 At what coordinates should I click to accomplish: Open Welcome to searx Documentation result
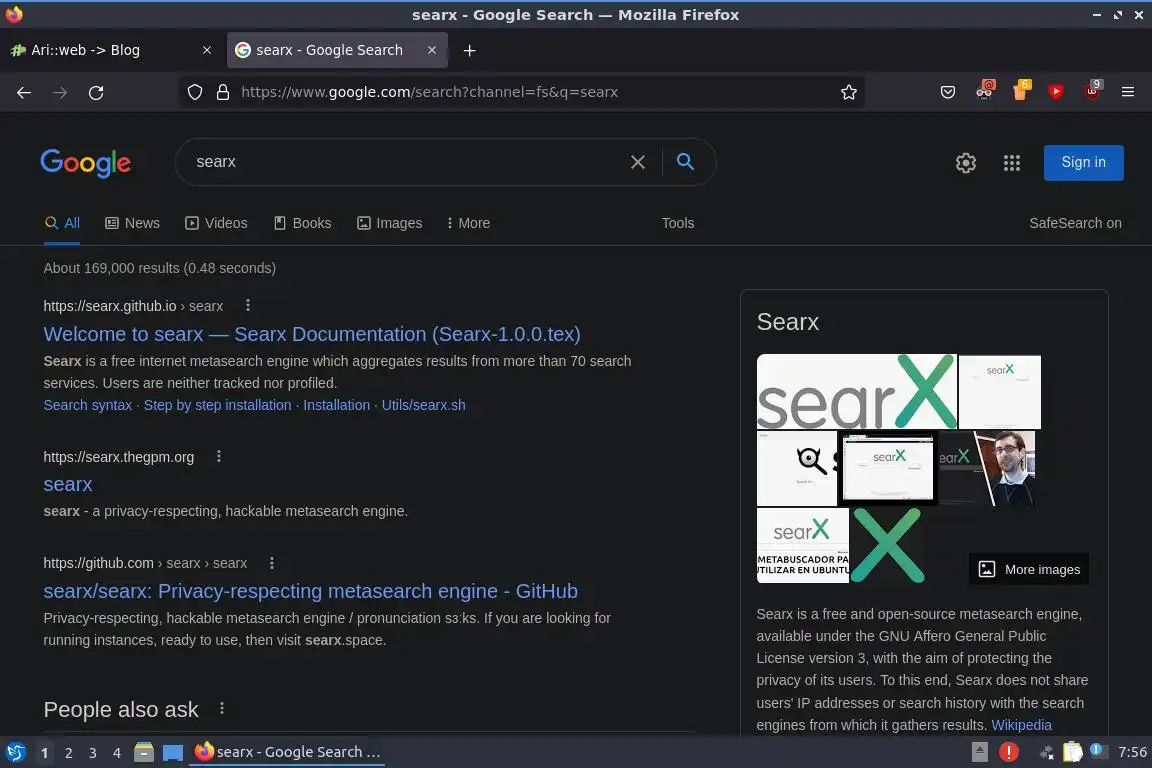[312, 334]
